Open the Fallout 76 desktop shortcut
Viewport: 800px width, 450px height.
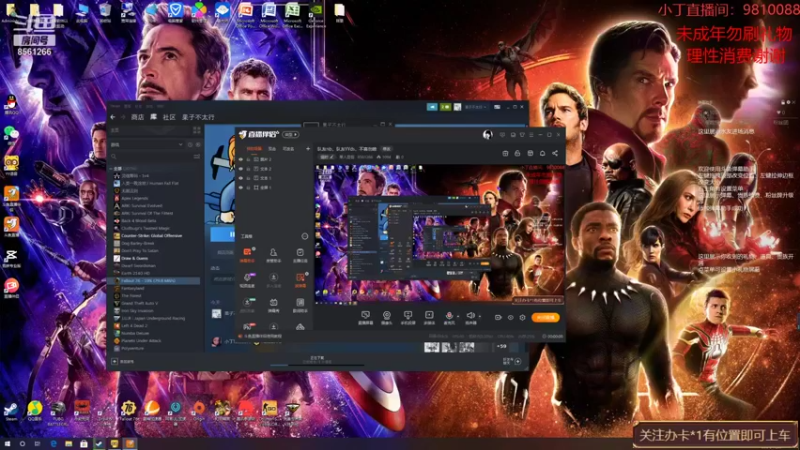point(128,408)
